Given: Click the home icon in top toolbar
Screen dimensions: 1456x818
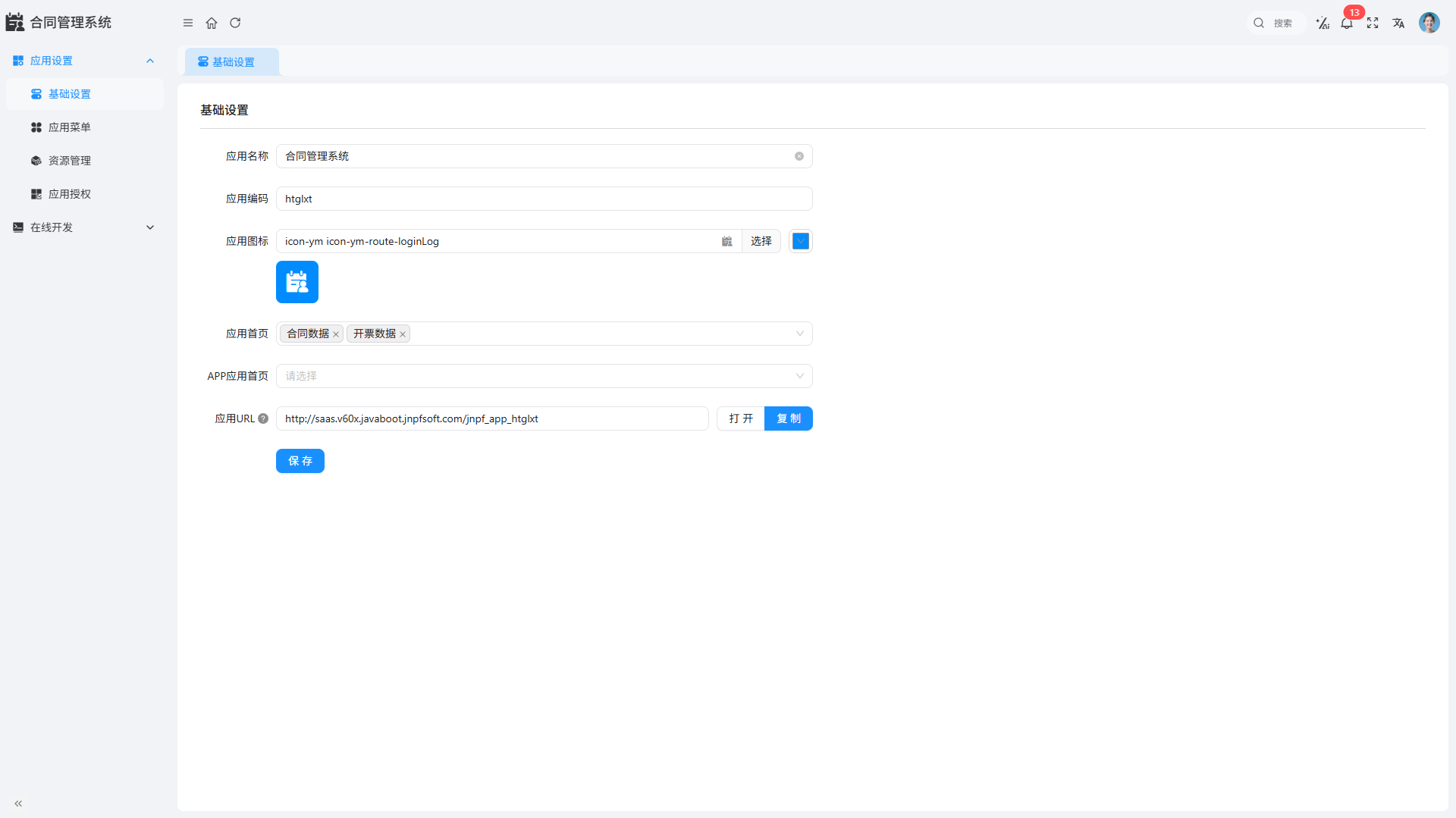Looking at the screenshot, I should 212,23.
